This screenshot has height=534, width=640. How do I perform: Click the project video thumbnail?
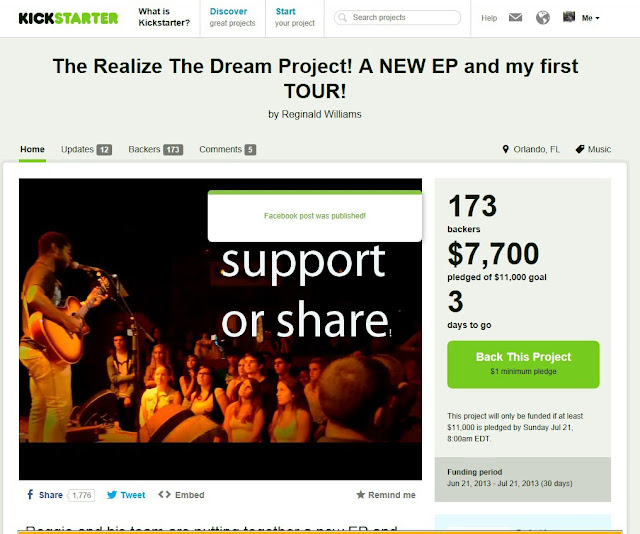tap(220, 329)
